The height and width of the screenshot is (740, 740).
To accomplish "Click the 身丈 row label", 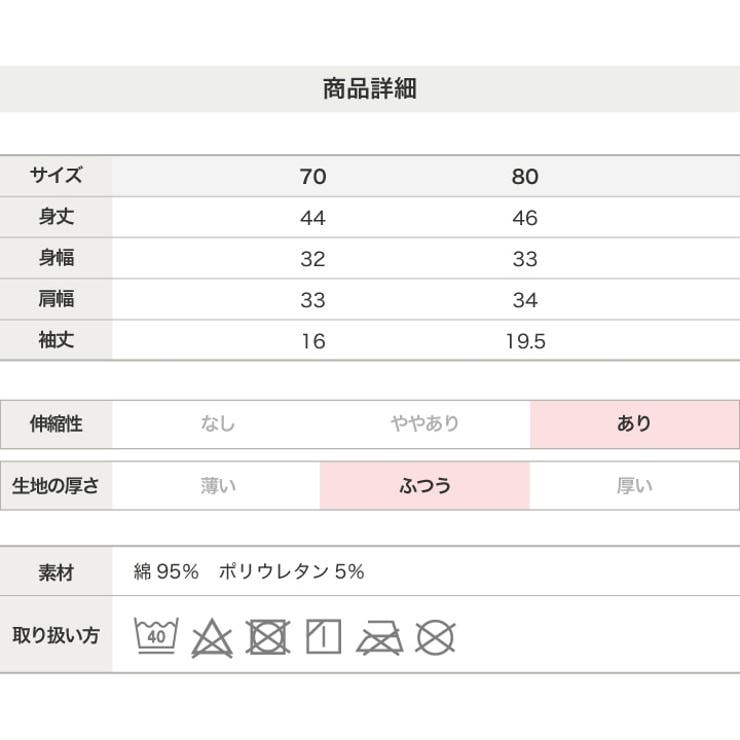I will coord(56,217).
